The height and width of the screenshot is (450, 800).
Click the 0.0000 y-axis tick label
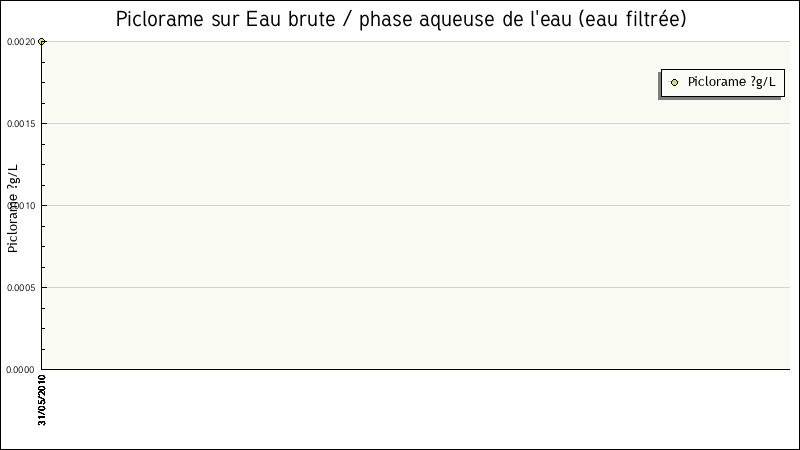(x=20, y=369)
